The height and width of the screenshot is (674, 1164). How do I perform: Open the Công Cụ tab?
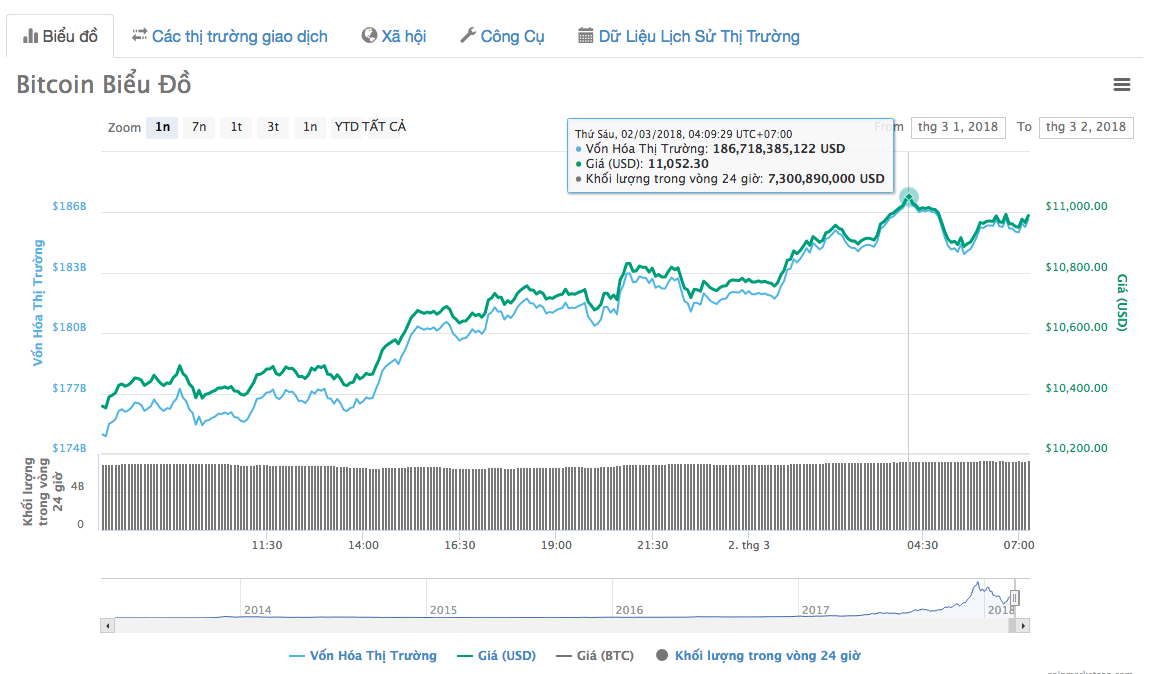[502, 36]
